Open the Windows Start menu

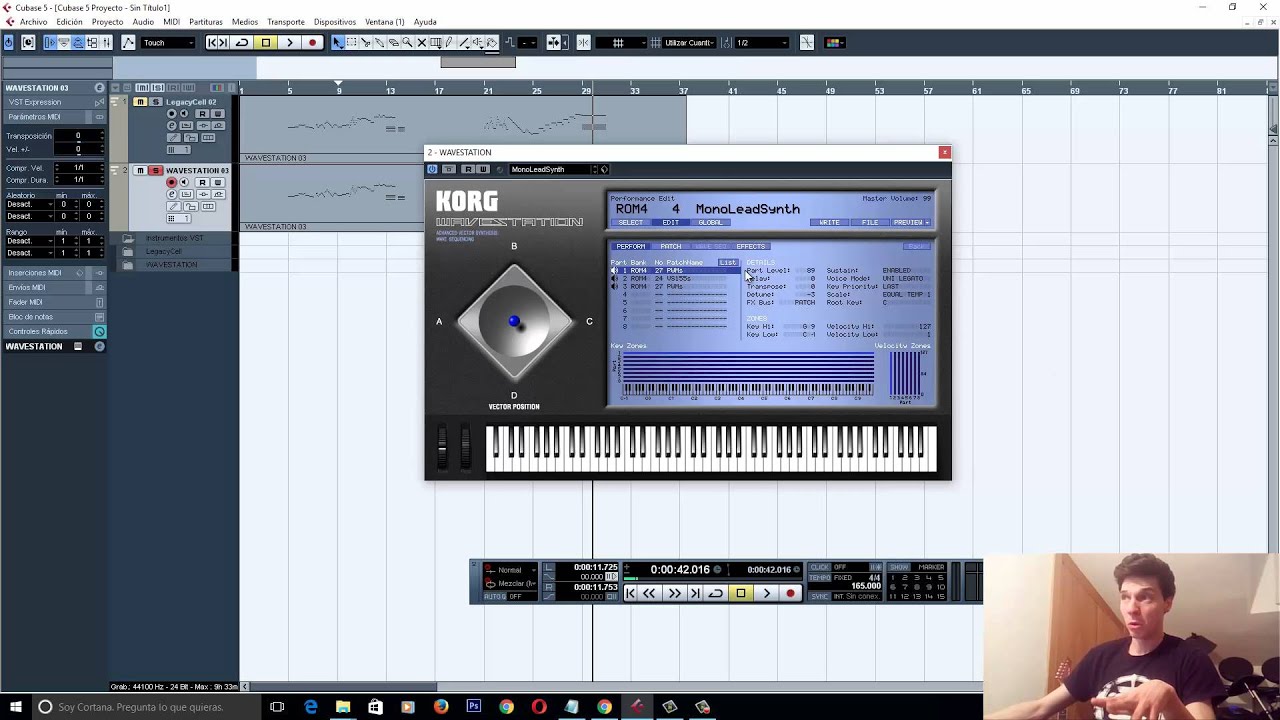(x=17, y=707)
